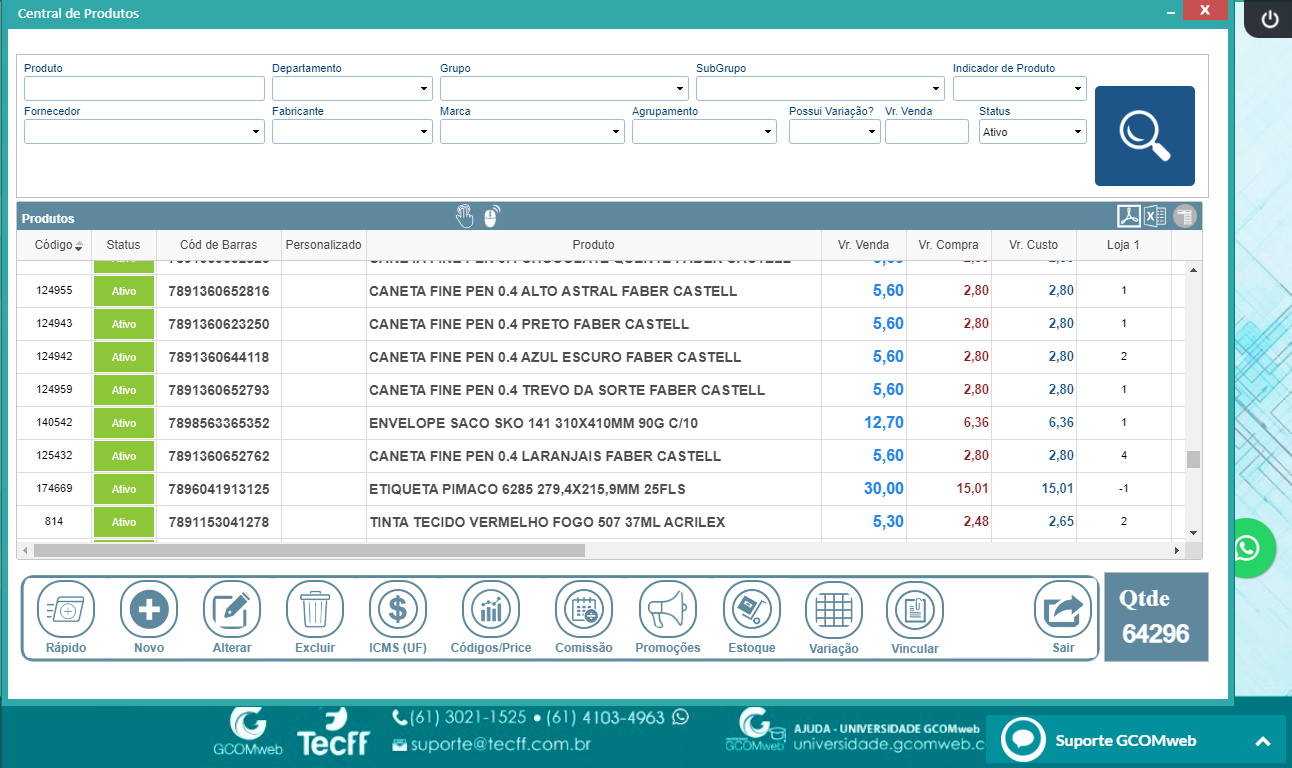
Task: Open the Marca dropdown
Action: pos(532,132)
